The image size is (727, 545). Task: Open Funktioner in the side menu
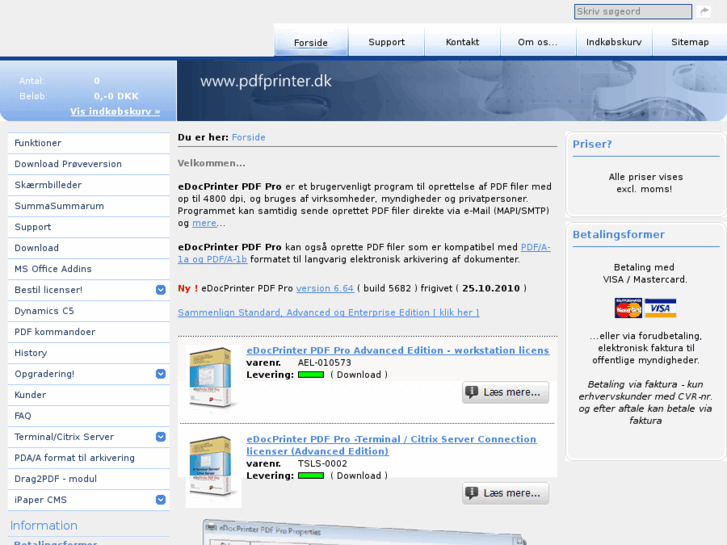click(x=89, y=143)
